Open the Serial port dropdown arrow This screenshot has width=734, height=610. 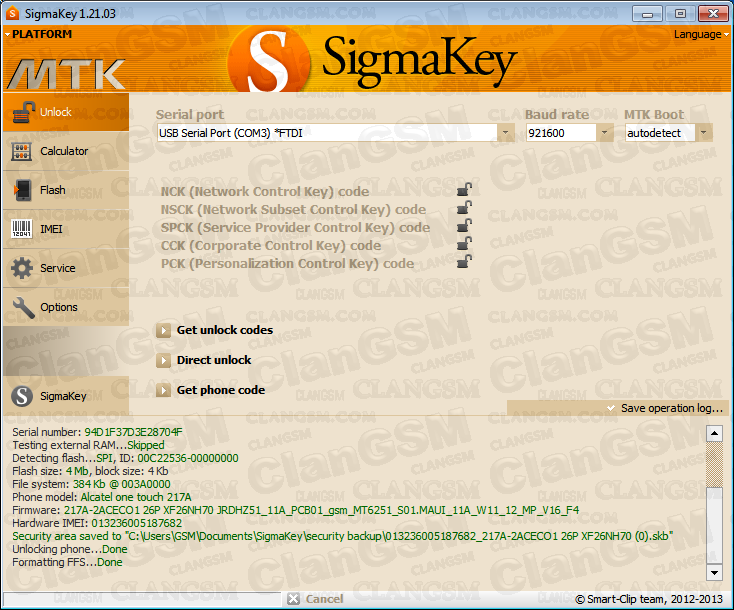[x=505, y=133]
